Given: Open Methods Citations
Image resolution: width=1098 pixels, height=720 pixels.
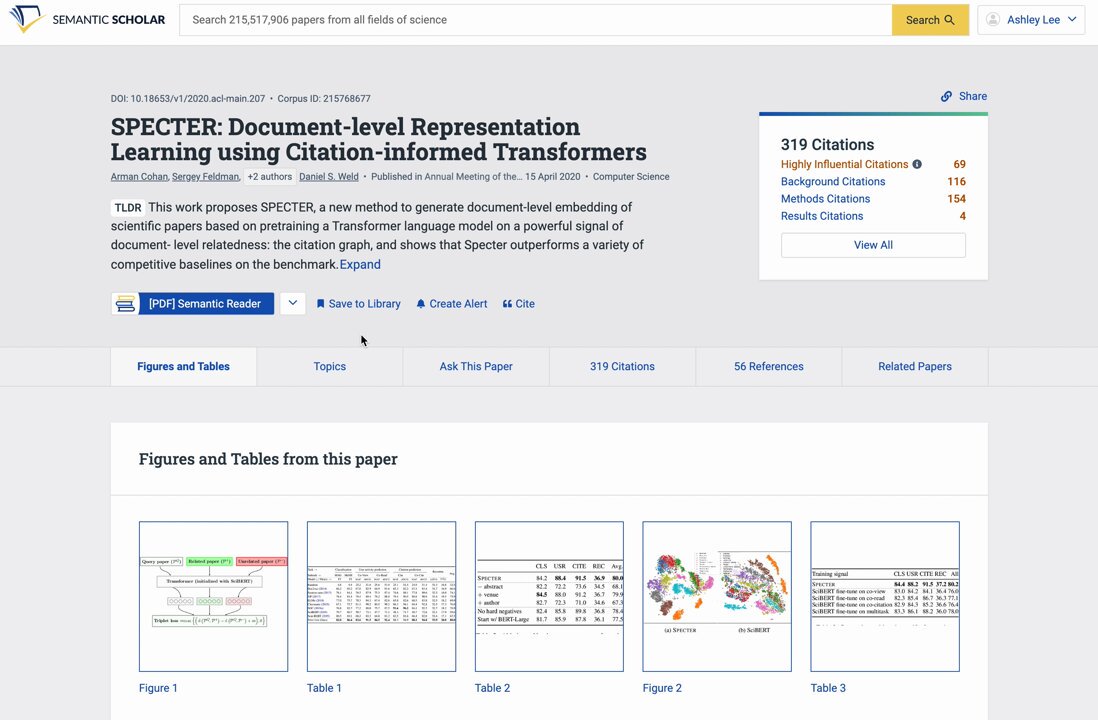Looking at the screenshot, I should pos(825,199).
